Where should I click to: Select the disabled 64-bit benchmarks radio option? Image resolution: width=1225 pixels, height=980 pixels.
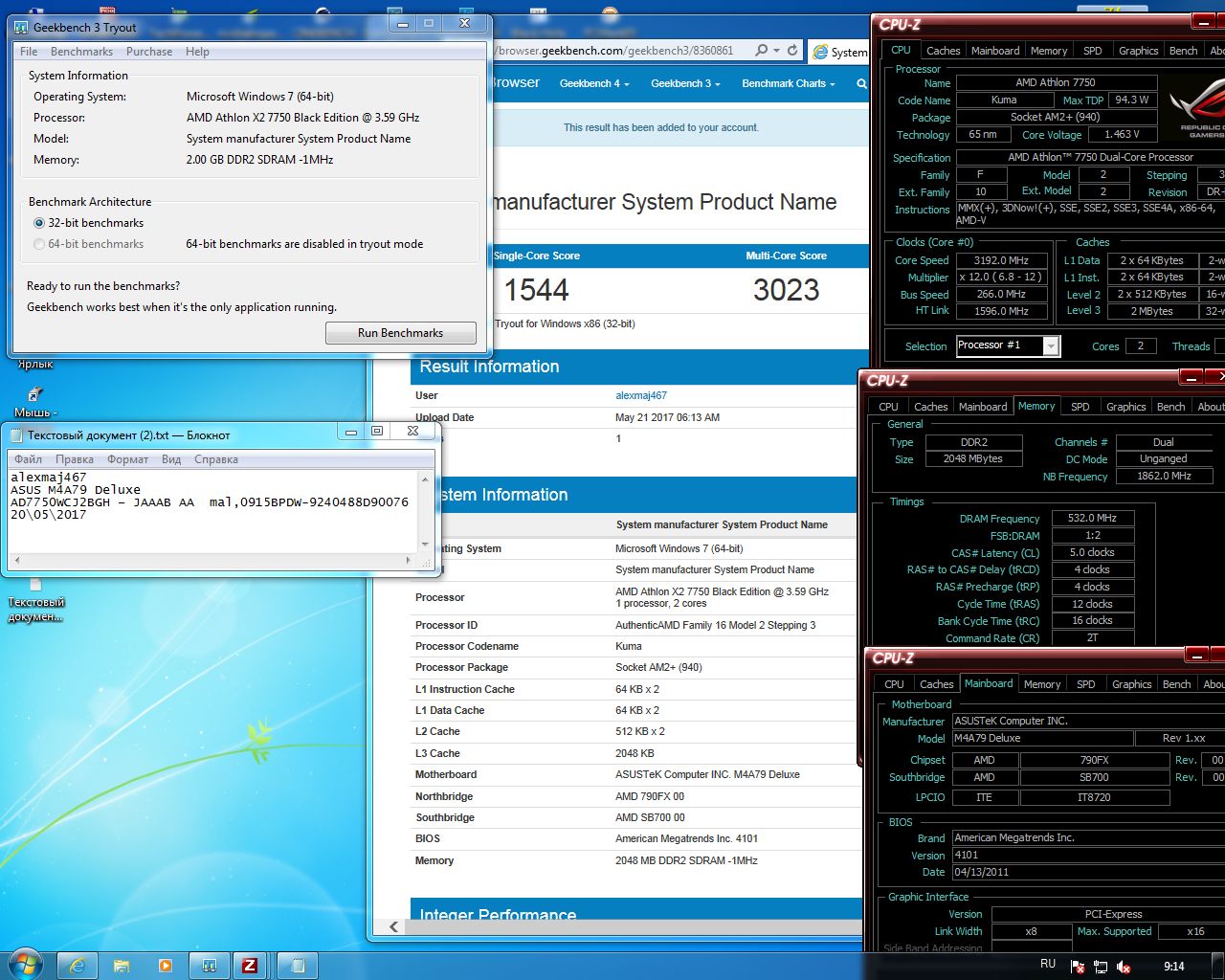pyautogui.click(x=39, y=244)
